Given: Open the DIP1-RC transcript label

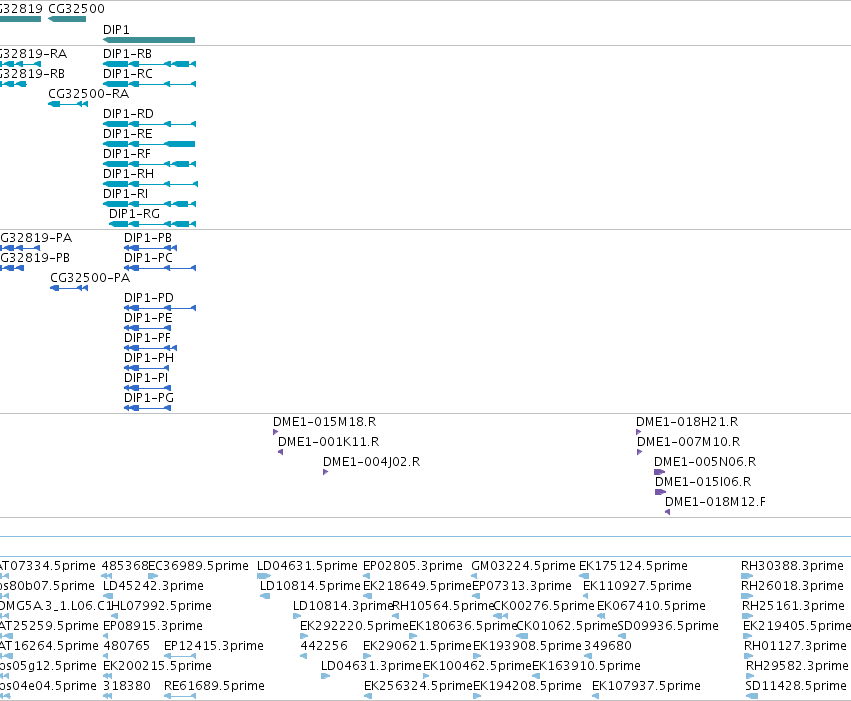Looking at the screenshot, I should click(128, 74).
